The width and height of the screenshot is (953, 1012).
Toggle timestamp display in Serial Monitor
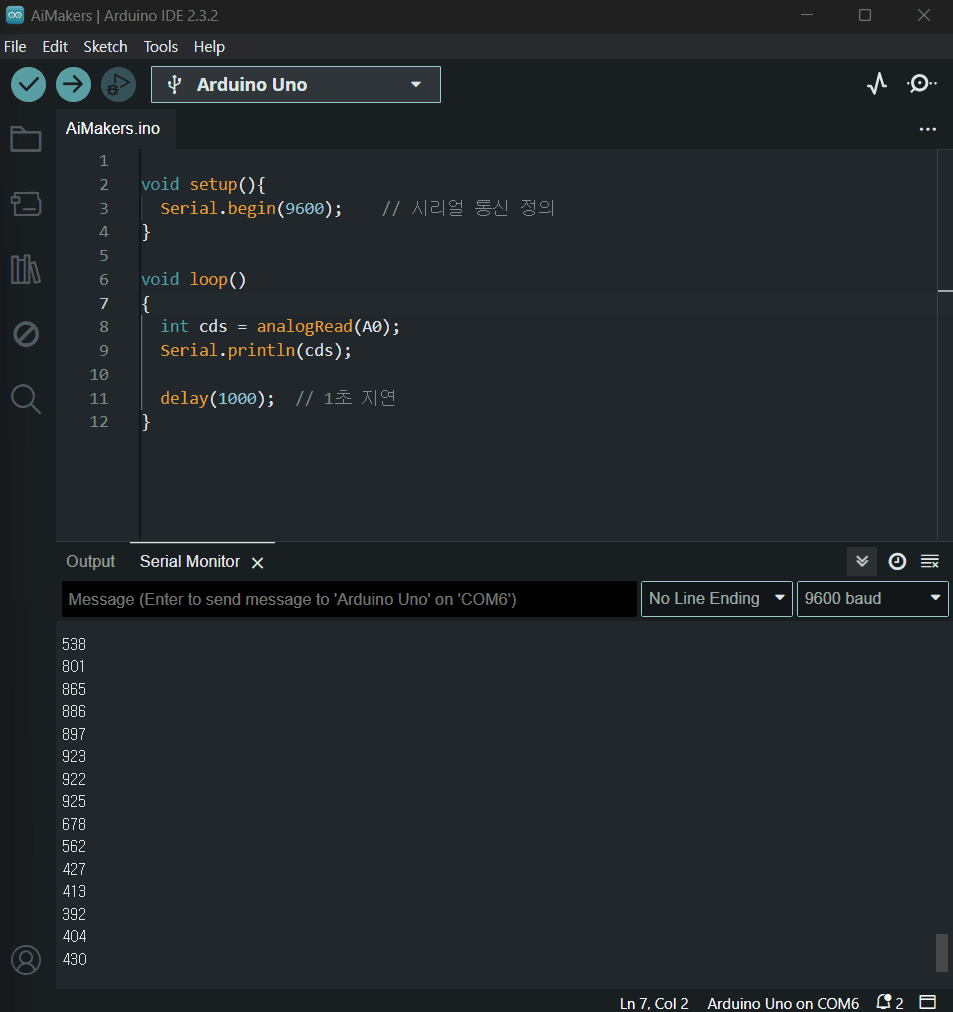[897, 561]
